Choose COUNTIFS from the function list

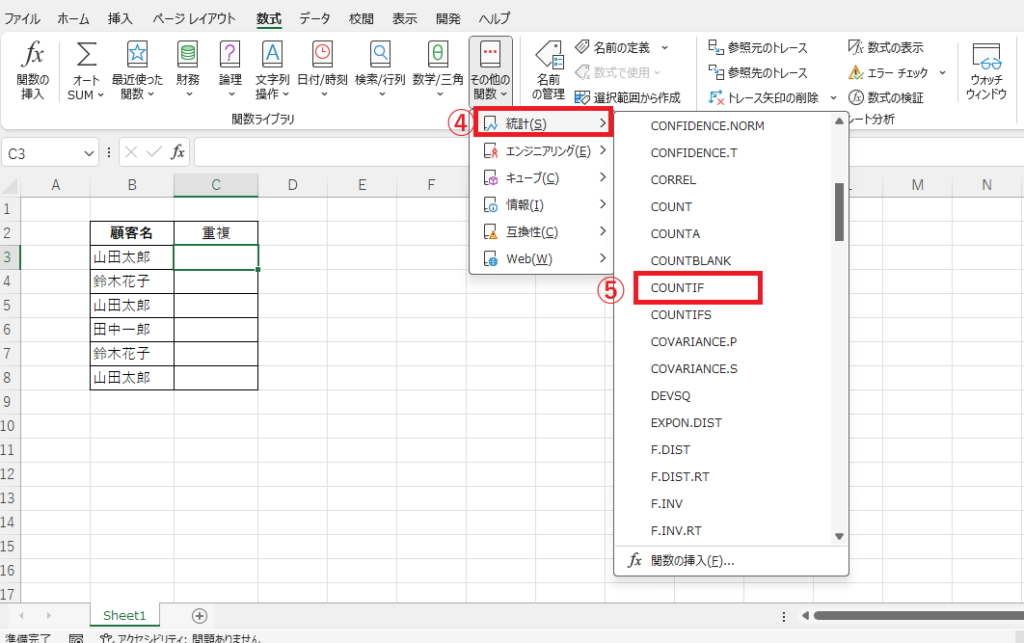(681, 315)
